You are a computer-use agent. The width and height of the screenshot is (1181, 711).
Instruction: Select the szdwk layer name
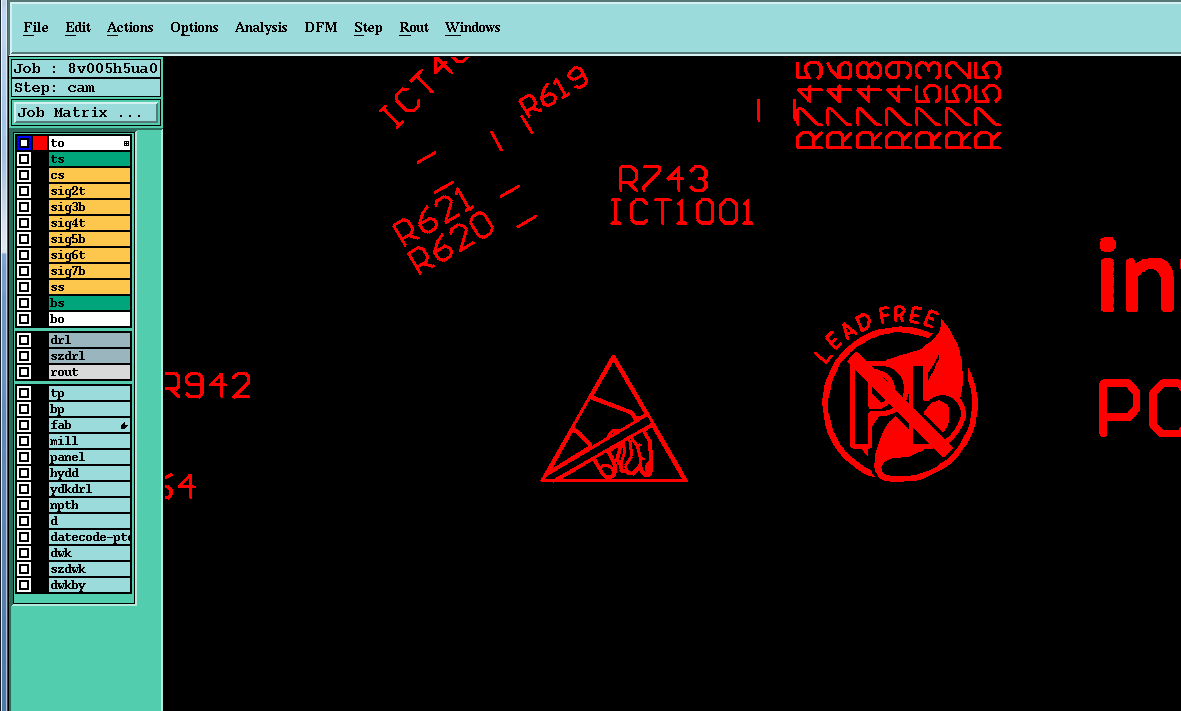(90, 569)
